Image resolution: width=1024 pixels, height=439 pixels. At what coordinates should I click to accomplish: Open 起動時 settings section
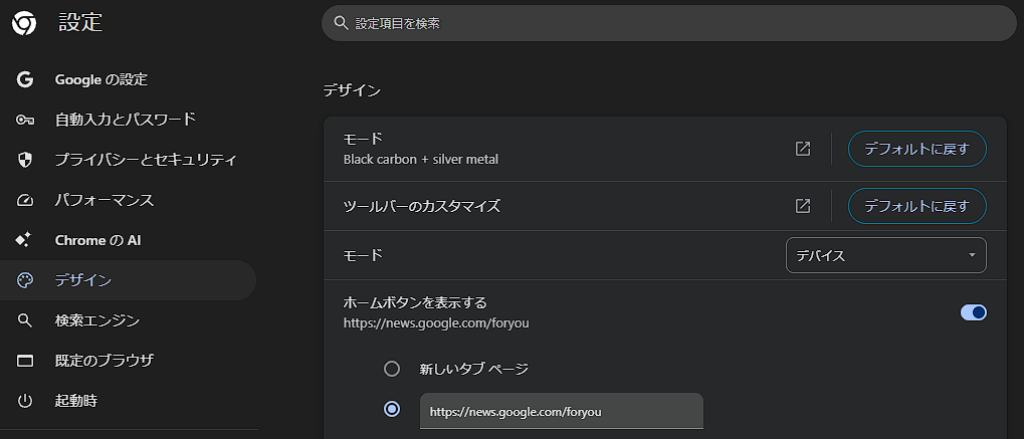pos(128,400)
